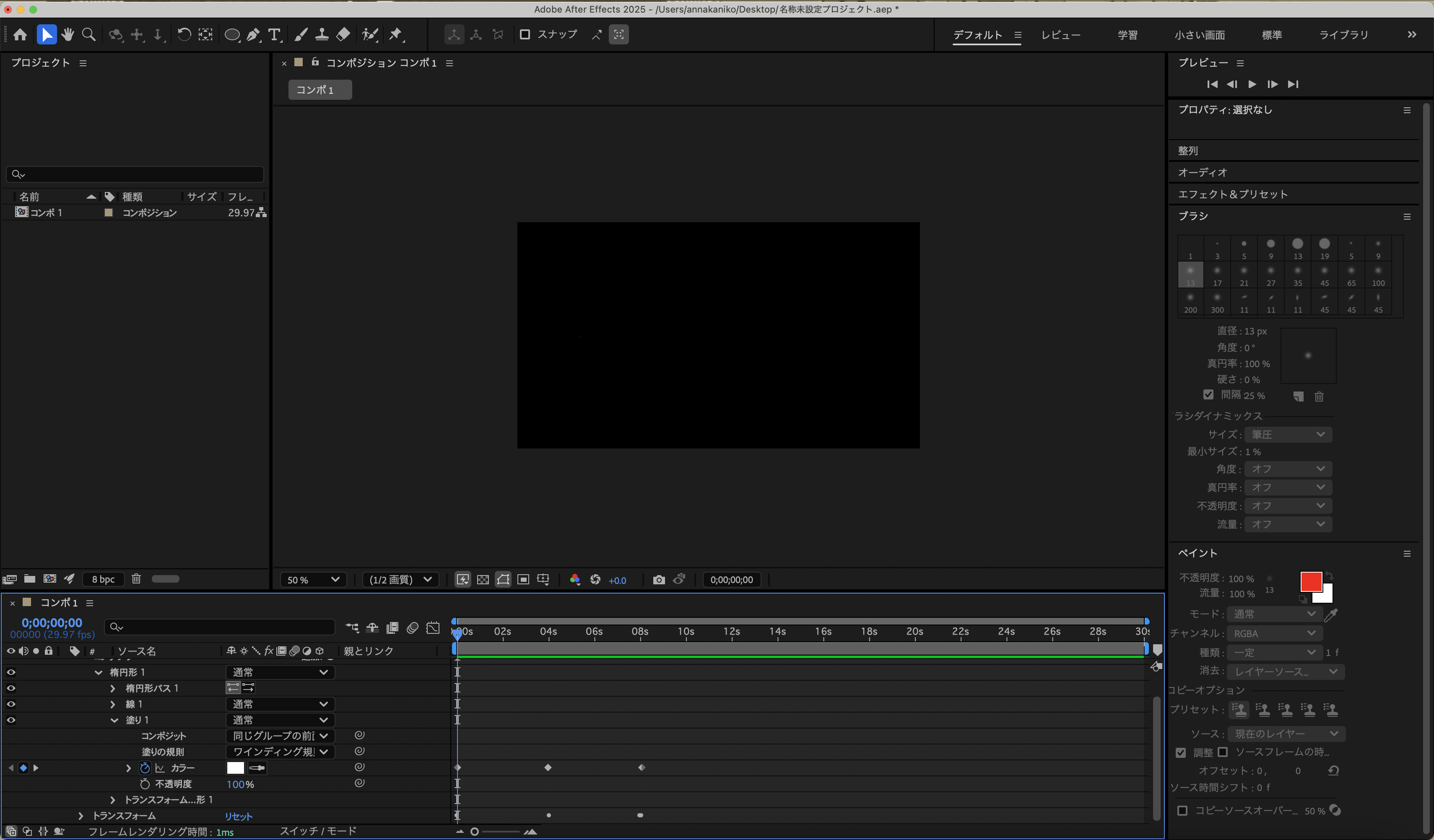
Task: Check the ソースフレームの時 checkbox
Action: [x=1222, y=752]
